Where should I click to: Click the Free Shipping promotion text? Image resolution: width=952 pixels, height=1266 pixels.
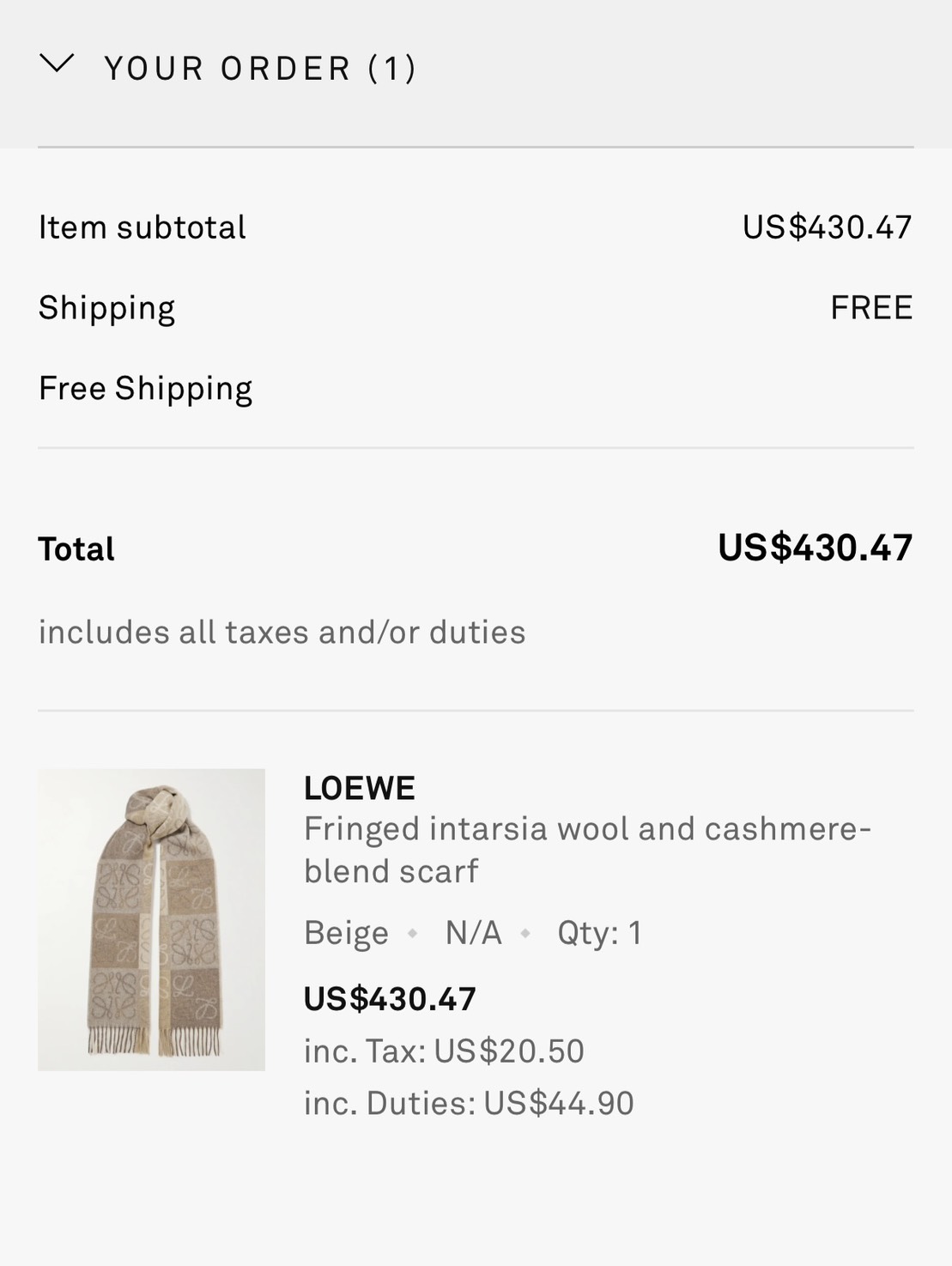coord(145,389)
